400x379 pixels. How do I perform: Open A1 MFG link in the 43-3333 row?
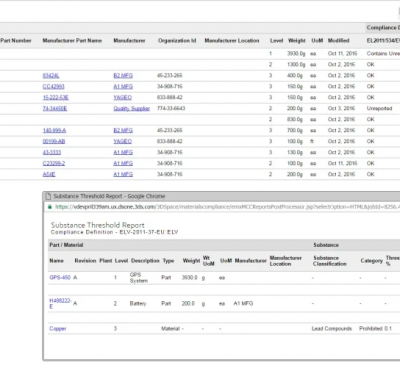123,152
